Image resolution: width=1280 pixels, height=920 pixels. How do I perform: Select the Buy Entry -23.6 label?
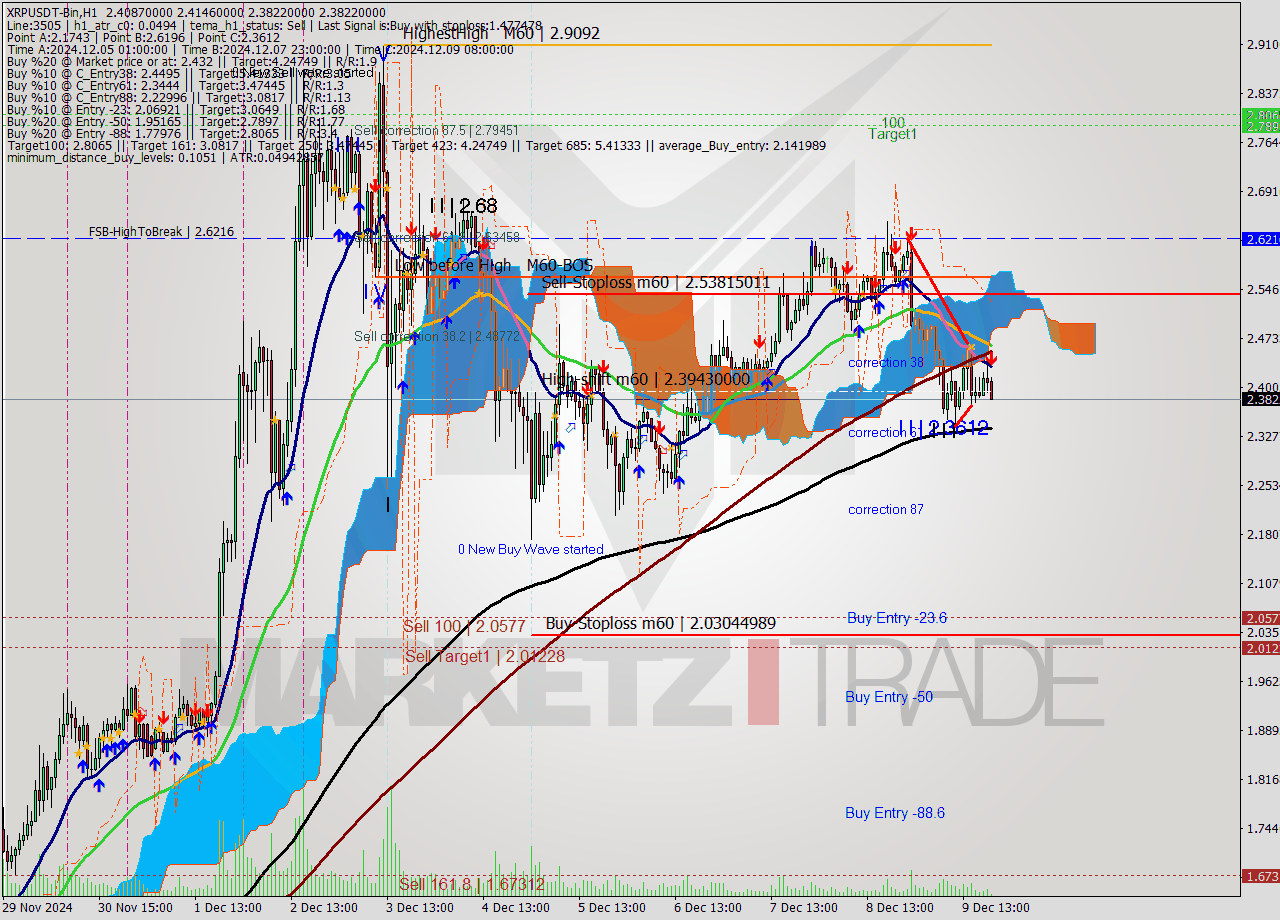[x=897, y=618]
